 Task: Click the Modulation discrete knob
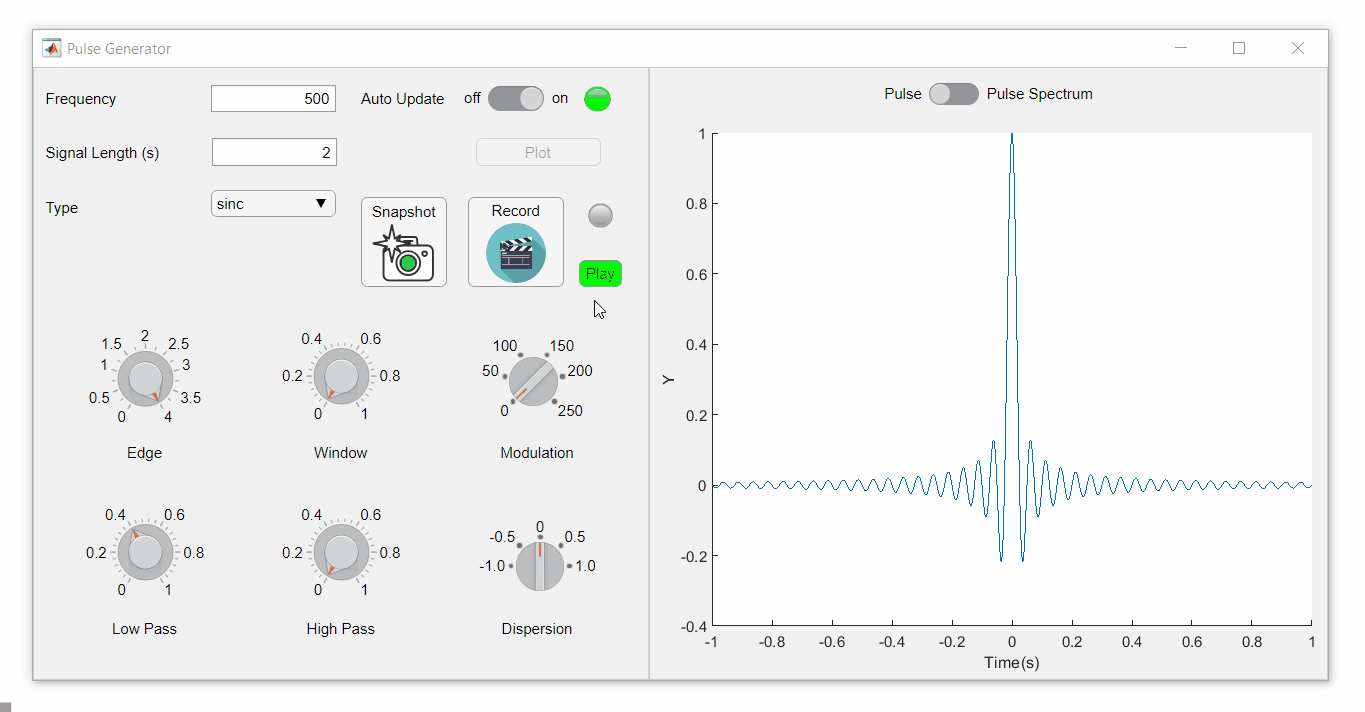(x=534, y=381)
